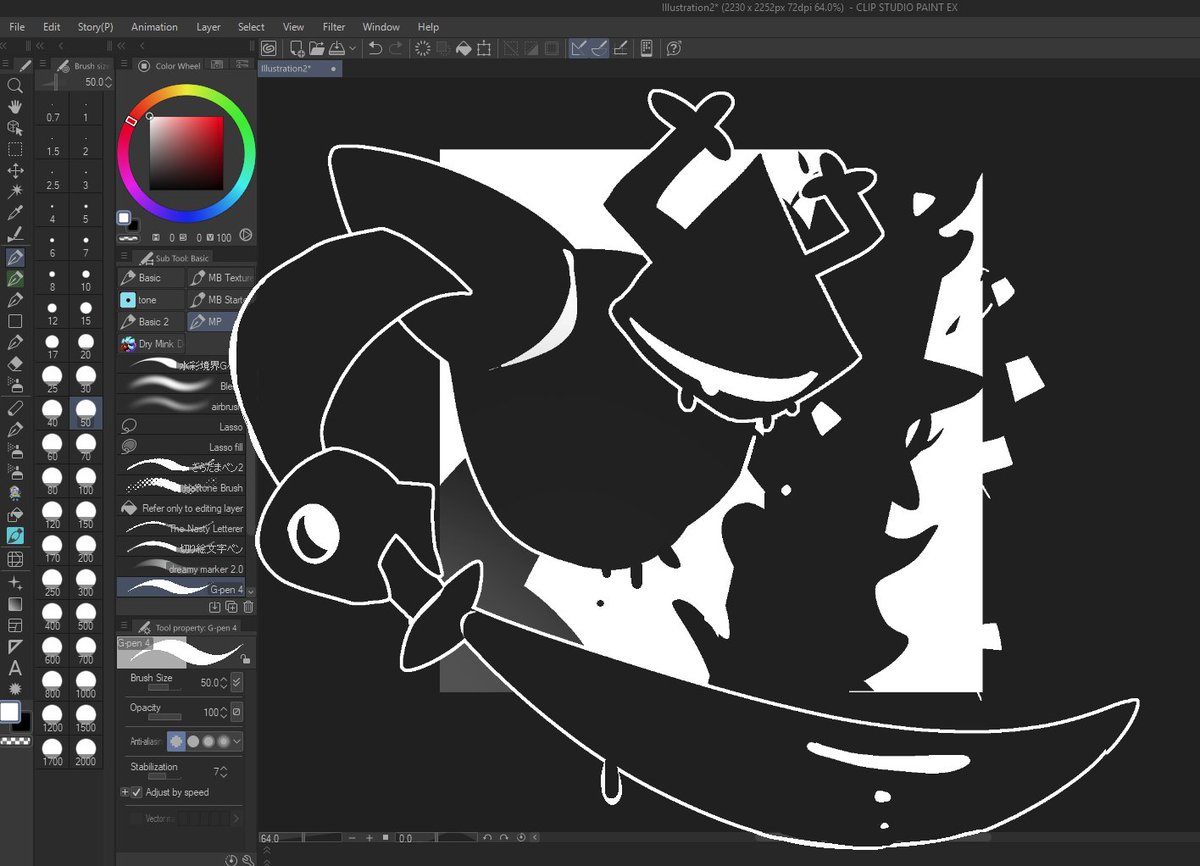Select the Eyedropper tool

click(15, 214)
